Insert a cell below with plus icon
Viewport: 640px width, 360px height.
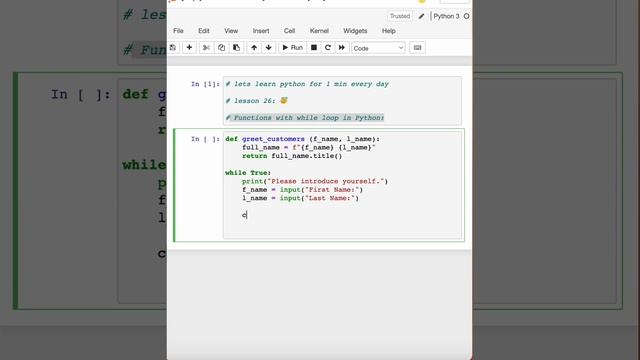189,48
